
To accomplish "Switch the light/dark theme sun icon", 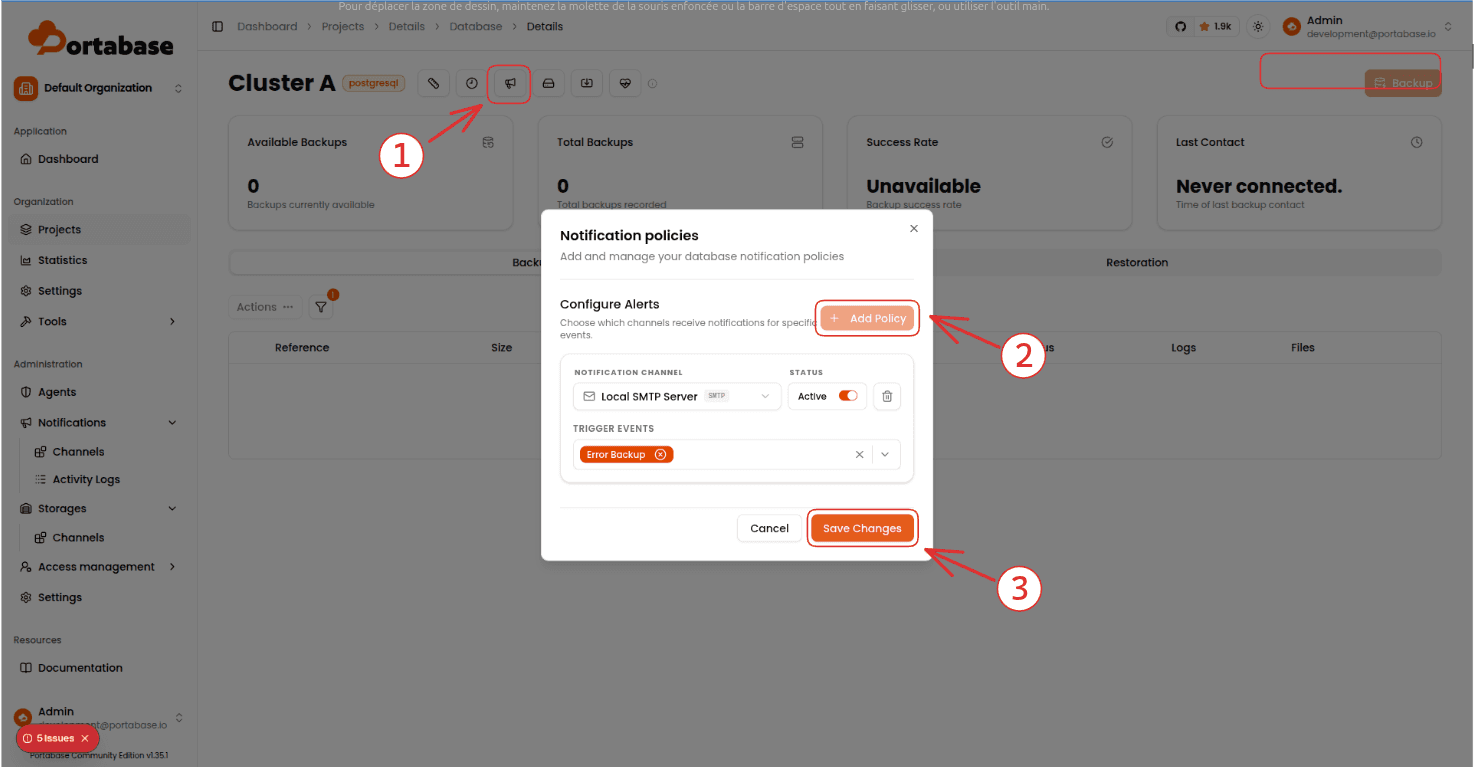I will (x=1258, y=27).
